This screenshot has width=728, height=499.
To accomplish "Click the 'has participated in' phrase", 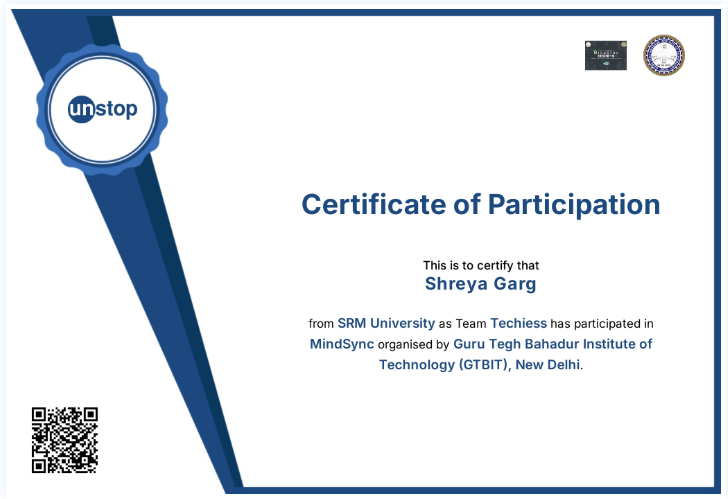I will click(x=602, y=324).
